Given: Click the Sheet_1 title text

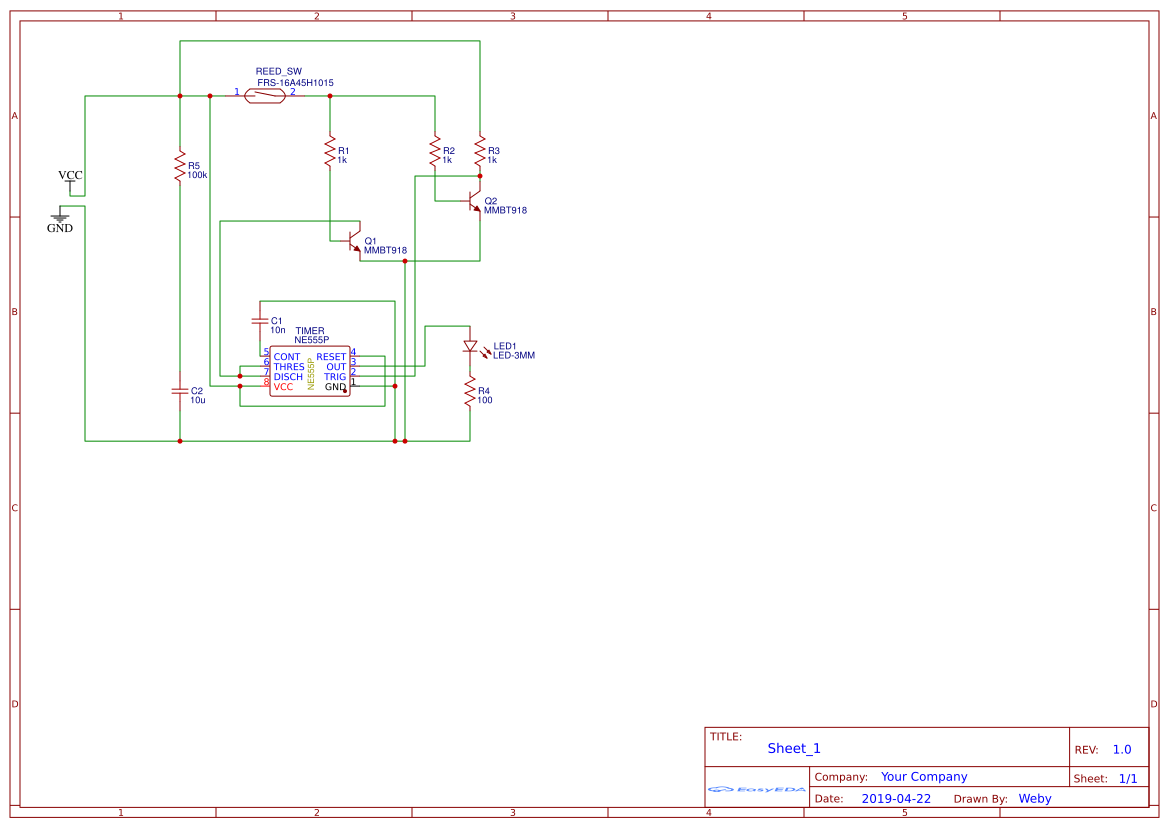Looking at the screenshot, I should (793, 748).
